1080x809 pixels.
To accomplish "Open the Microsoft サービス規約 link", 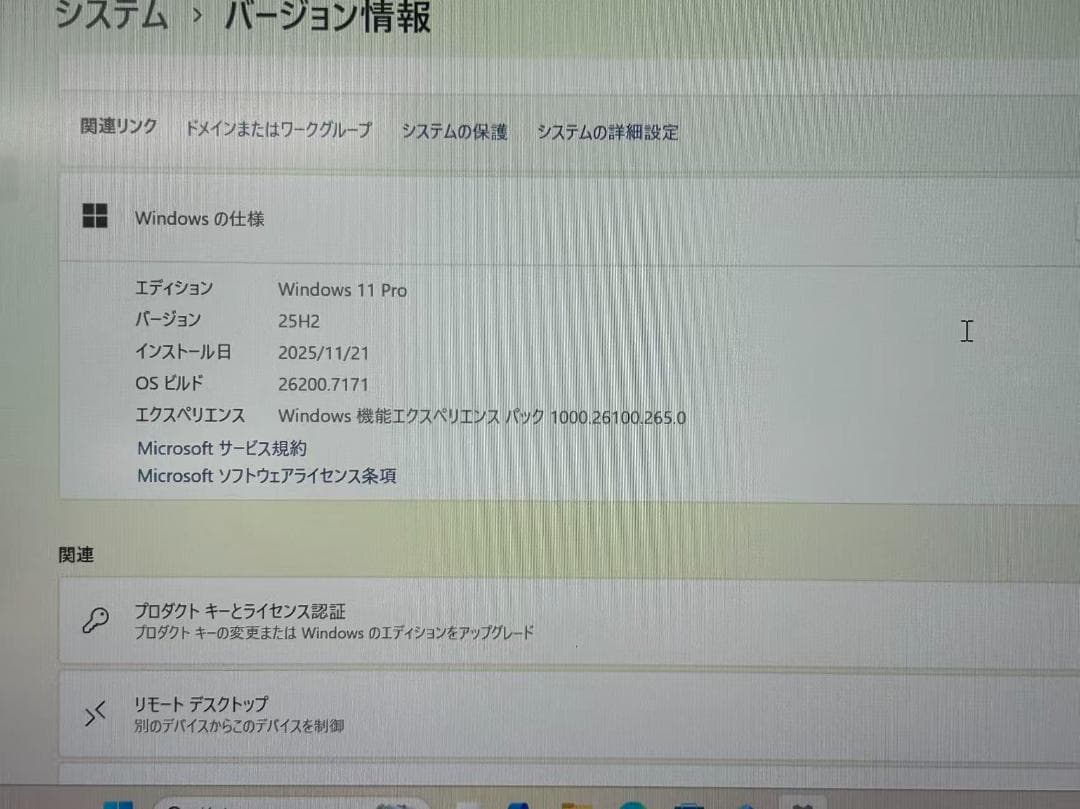I will [222, 448].
